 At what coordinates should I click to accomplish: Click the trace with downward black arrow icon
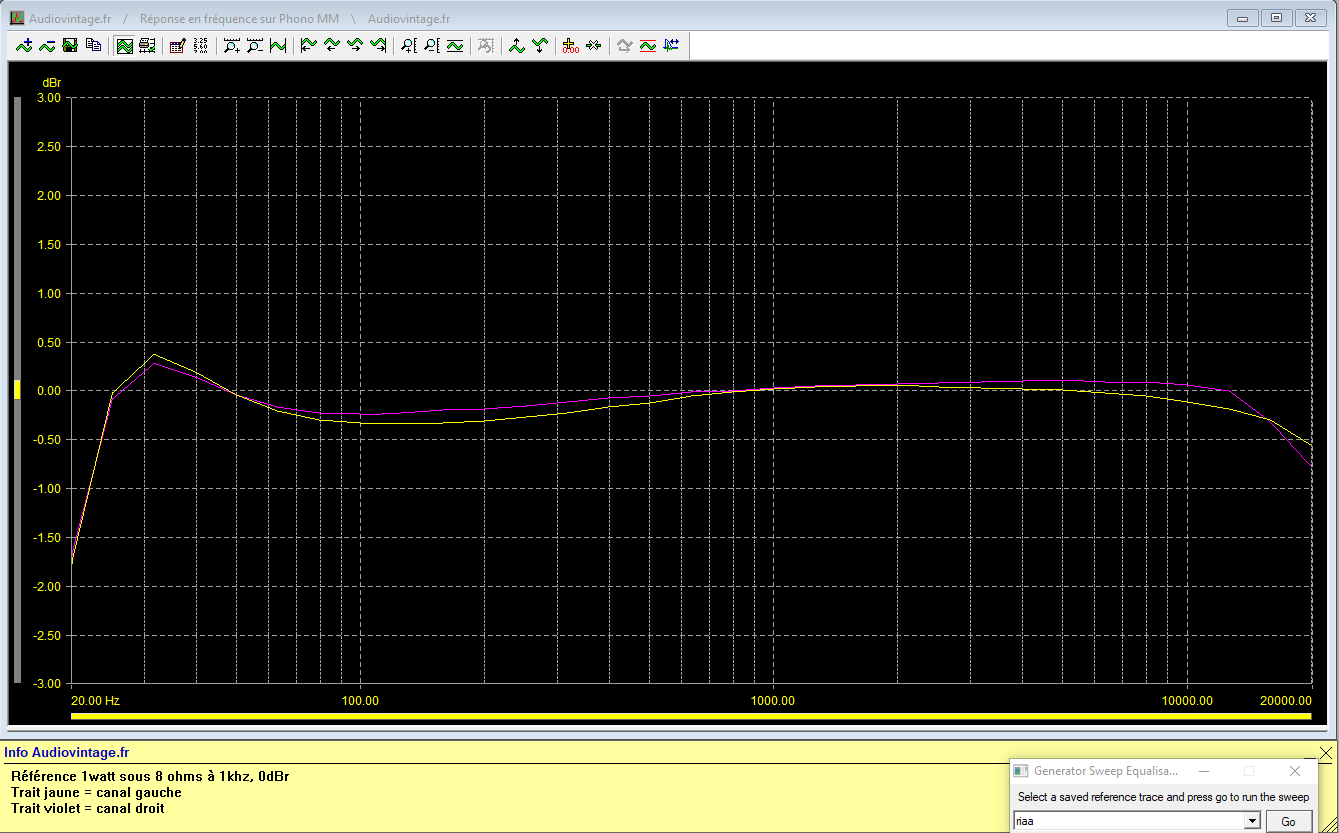(539, 45)
